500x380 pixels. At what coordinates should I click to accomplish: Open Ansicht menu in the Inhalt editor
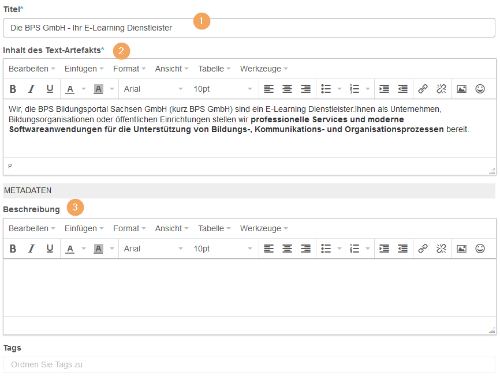pos(172,69)
